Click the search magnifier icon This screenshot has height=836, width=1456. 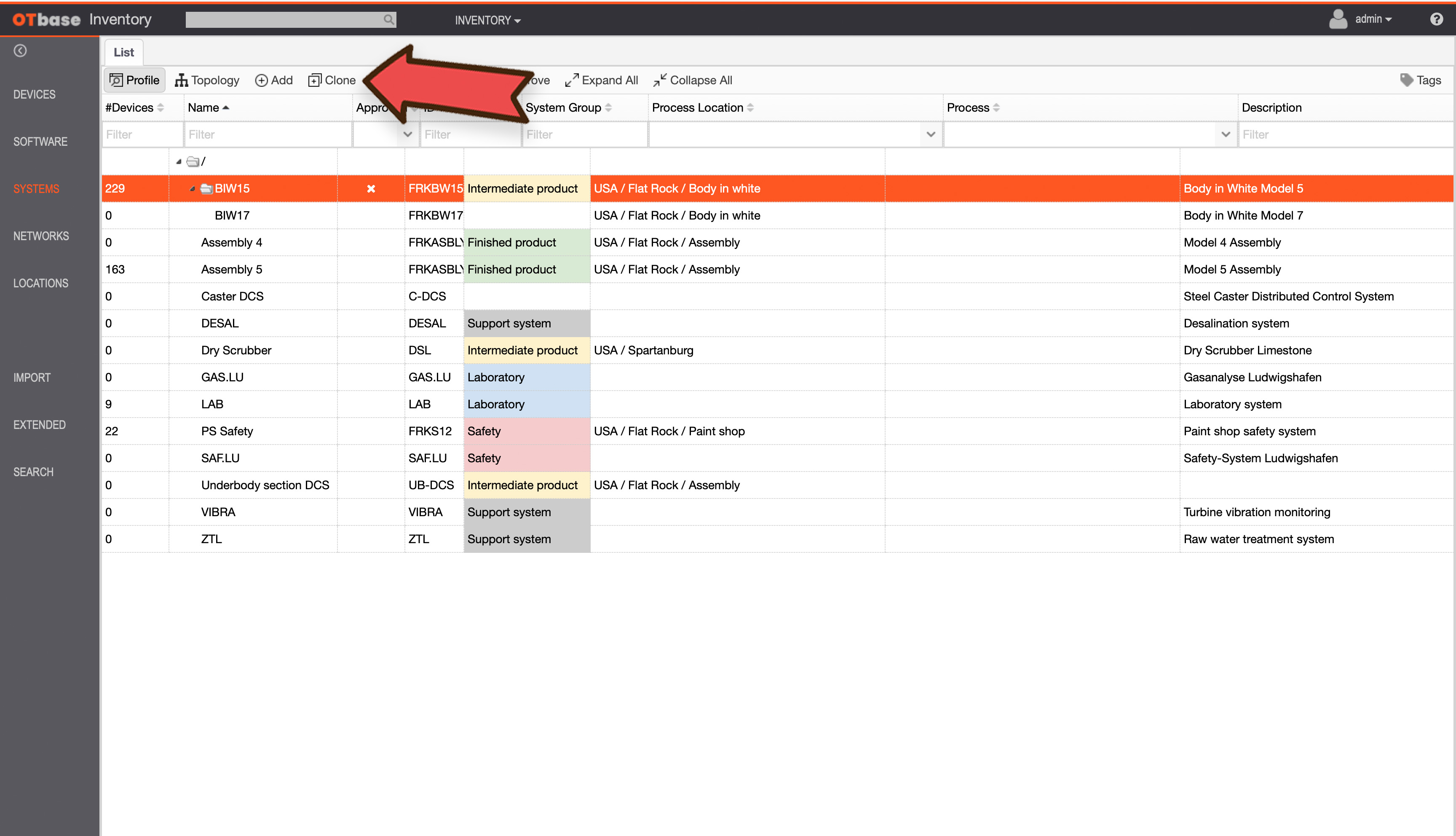[x=389, y=19]
